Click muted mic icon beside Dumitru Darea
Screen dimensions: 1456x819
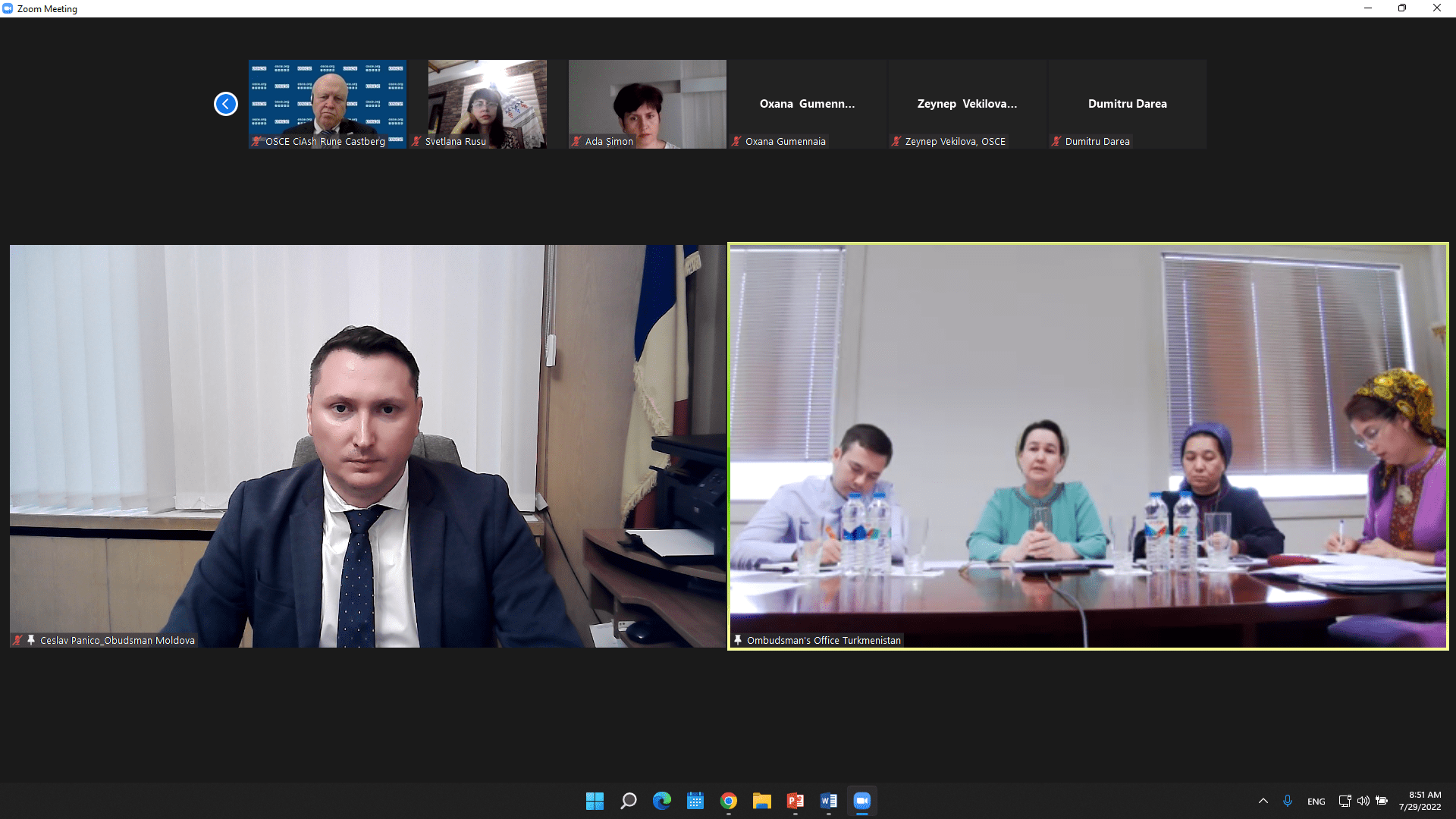pyautogui.click(x=1056, y=141)
